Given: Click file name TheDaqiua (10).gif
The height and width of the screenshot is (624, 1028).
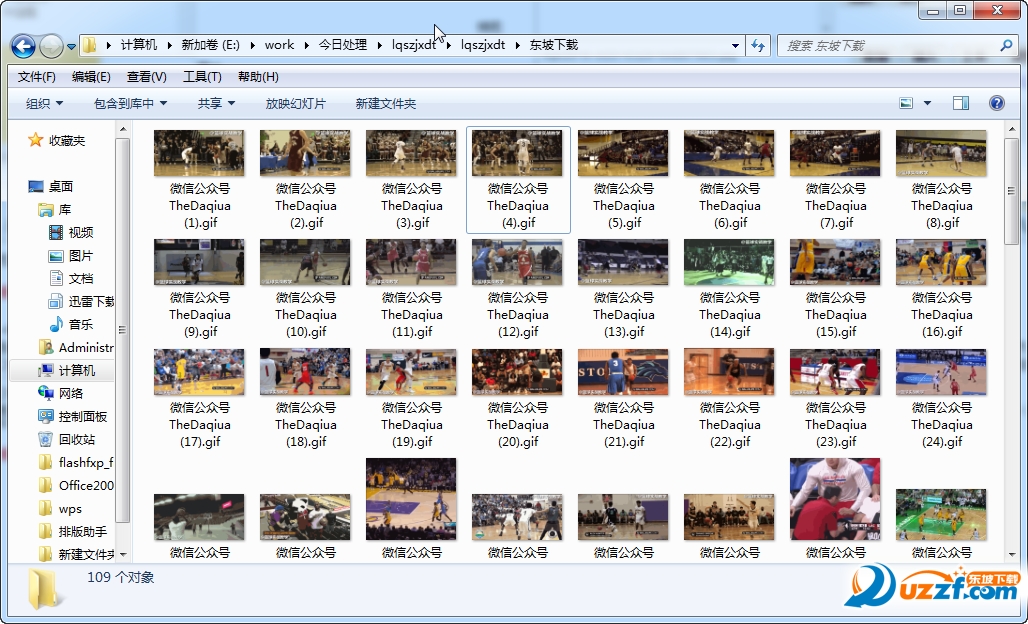Looking at the screenshot, I should pyautogui.click(x=306, y=315).
